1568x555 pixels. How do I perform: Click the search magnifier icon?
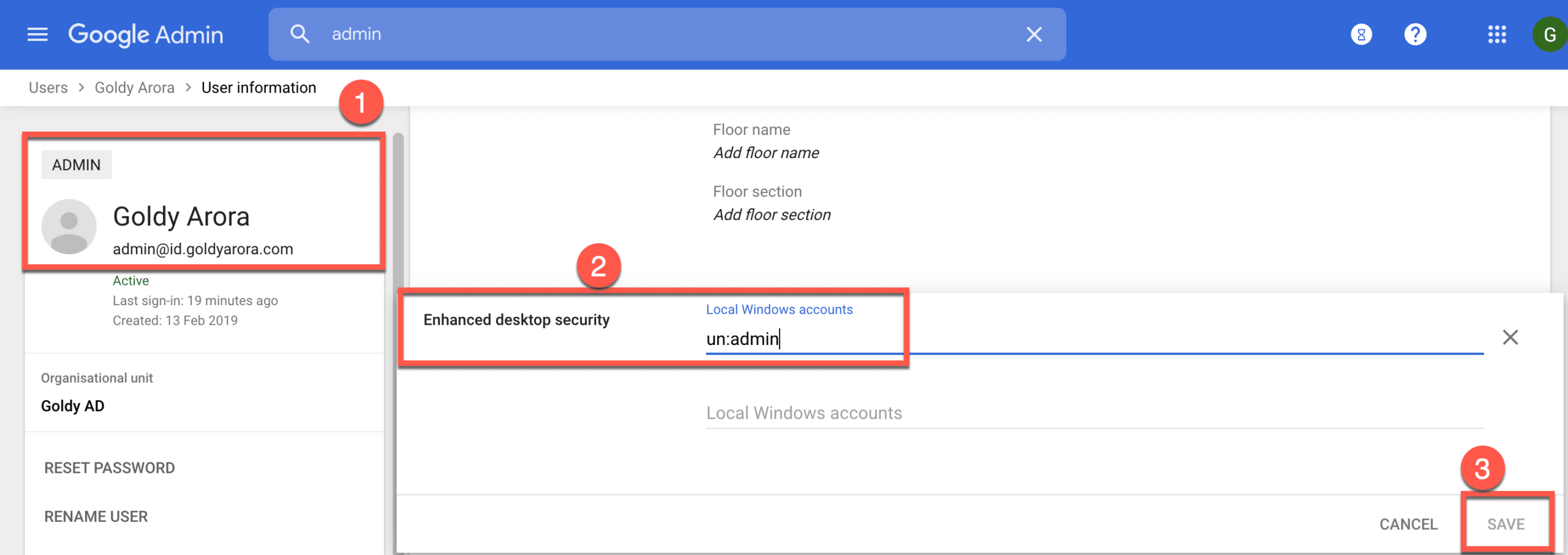tap(300, 34)
